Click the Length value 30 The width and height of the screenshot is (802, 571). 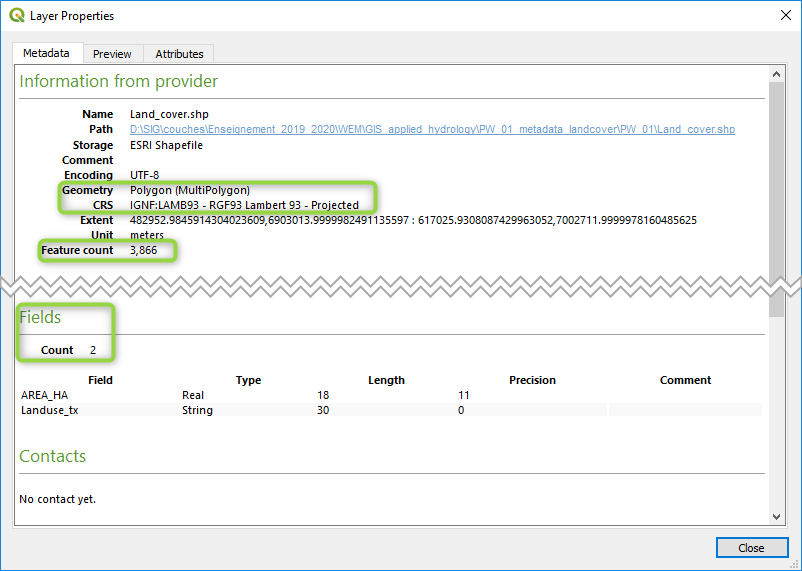point(323,410)
